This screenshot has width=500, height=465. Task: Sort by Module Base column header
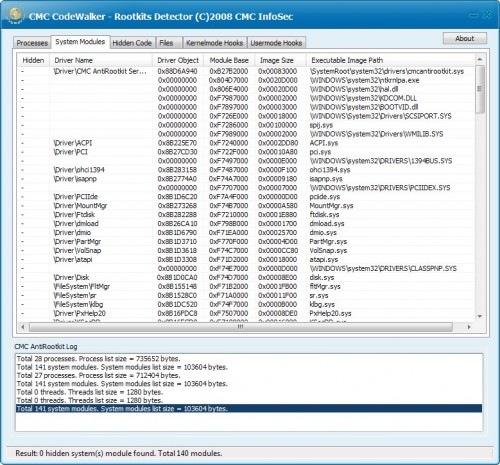pyautogui.click(x=229, y=60)
